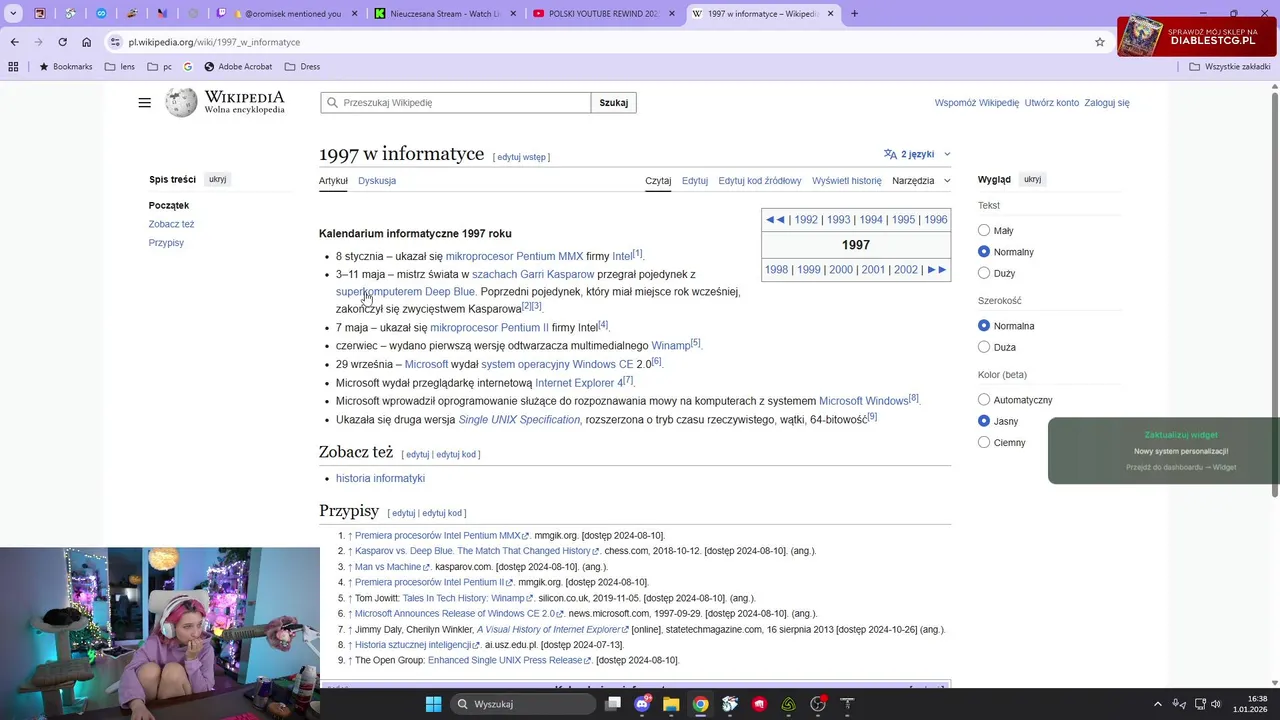This screenshot has height=720, width=1280.
Task: Open the pc bookmarks folder
Action: [159, 67]
